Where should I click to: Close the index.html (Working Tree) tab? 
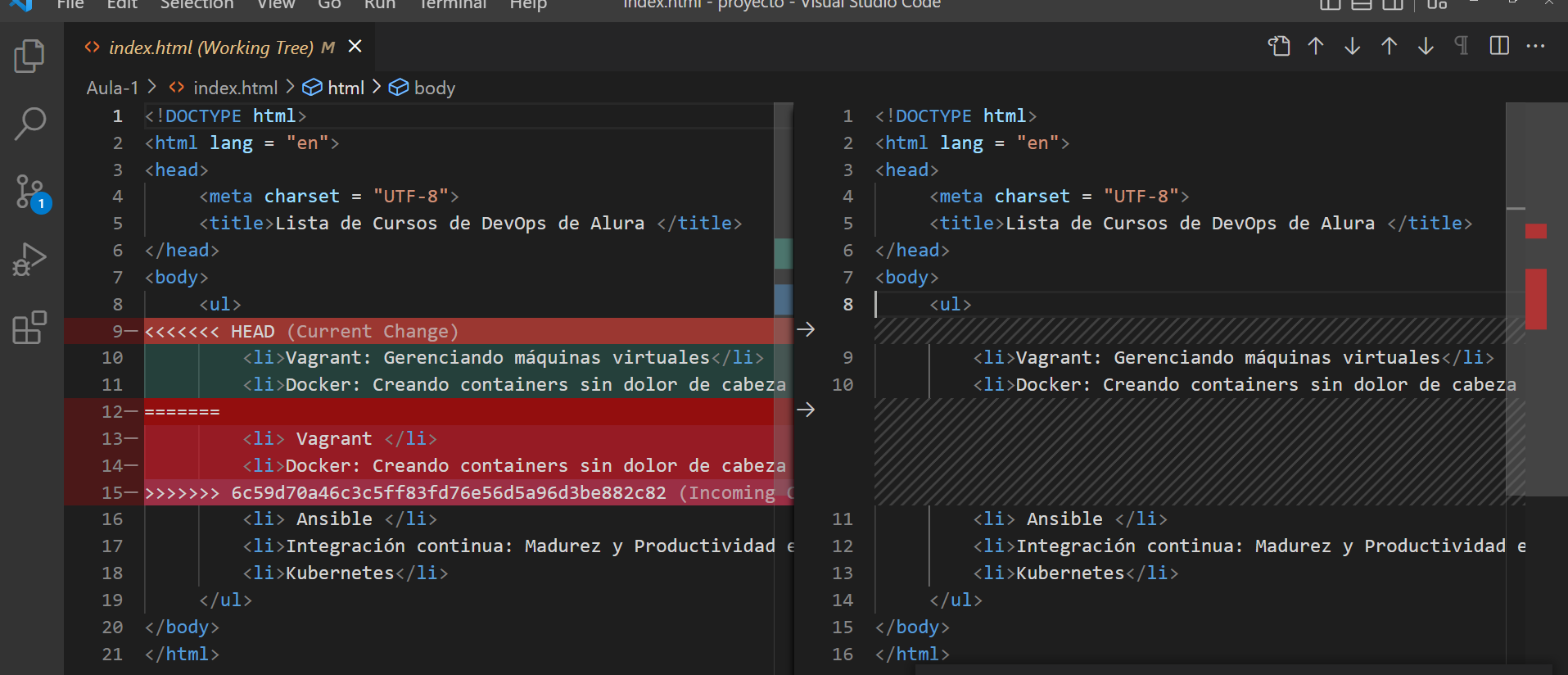355,47
